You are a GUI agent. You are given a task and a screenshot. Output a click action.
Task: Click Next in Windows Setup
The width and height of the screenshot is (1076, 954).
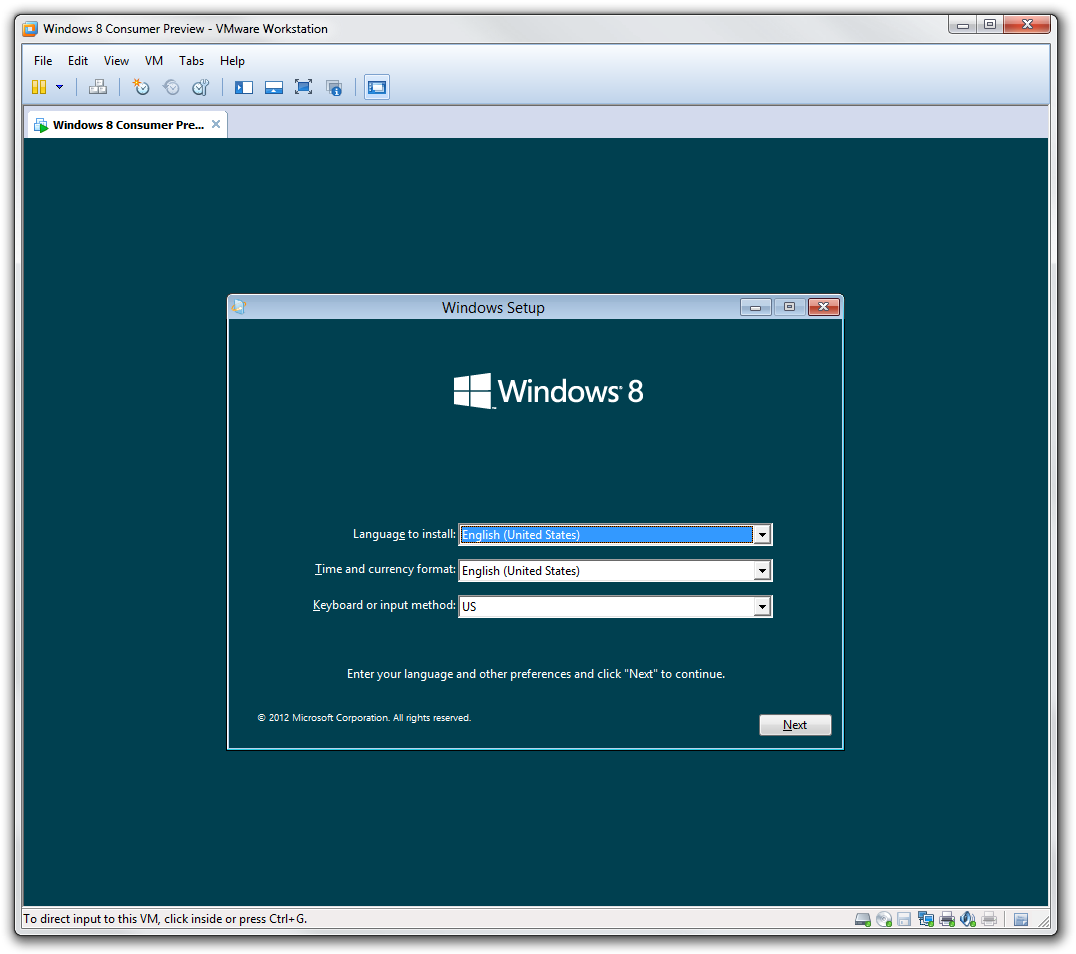click(x=795, y=725)
